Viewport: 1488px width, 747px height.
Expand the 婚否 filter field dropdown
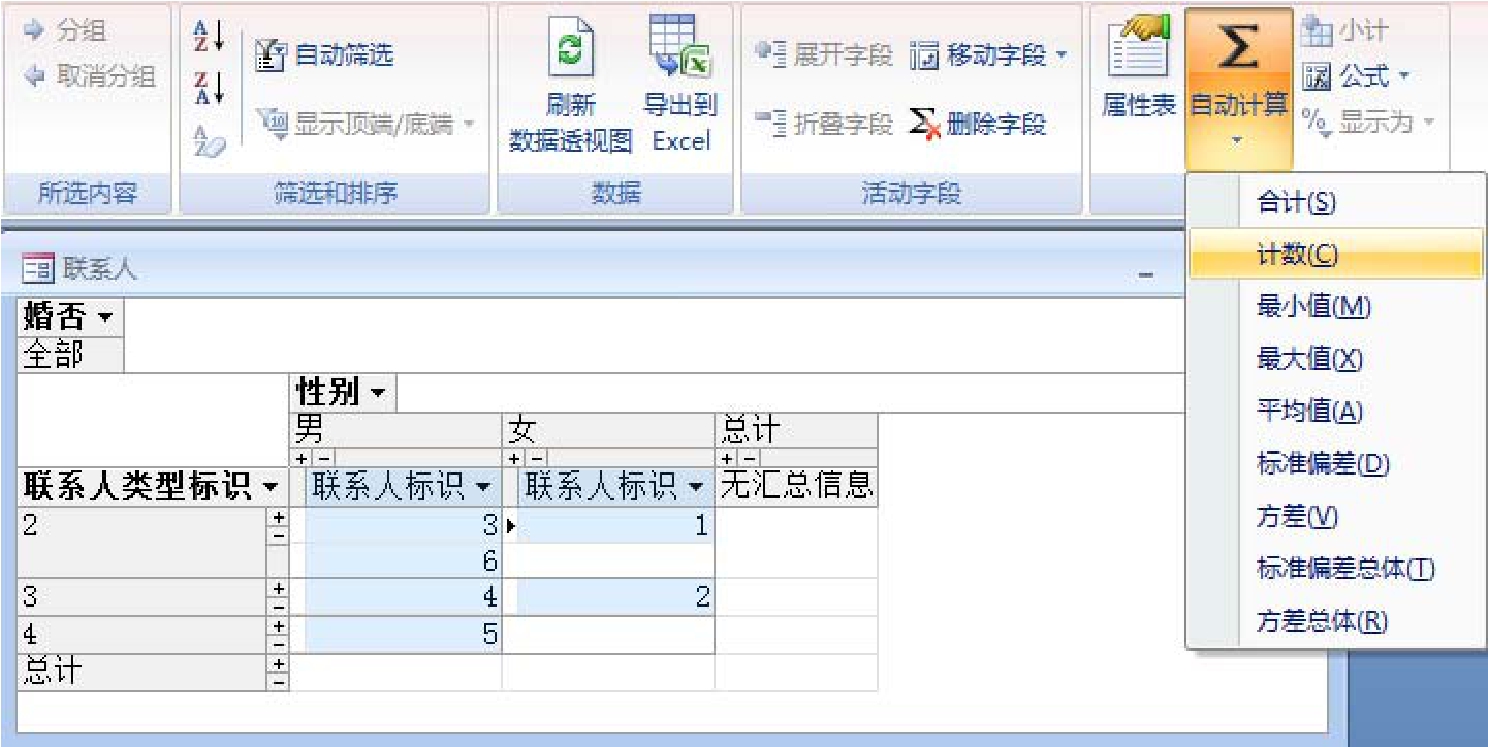pyautogui.click(x=106, y=319)
